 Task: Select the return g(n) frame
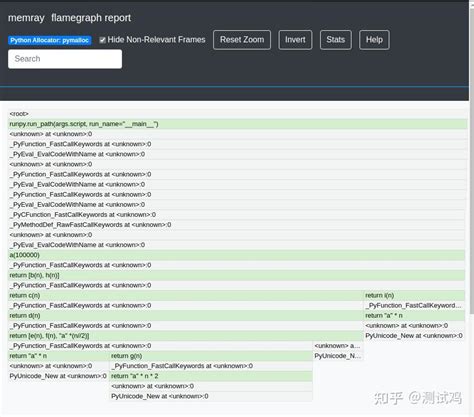[x=211, y=356]
